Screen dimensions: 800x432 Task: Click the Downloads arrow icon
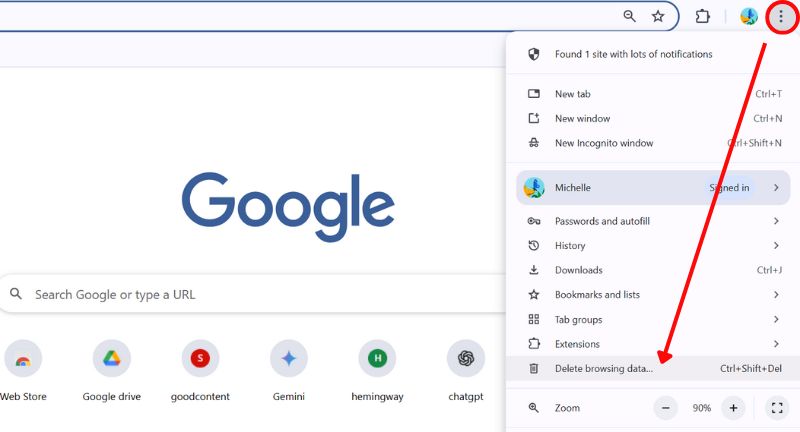pyautogui.click(x=534, y=270)
